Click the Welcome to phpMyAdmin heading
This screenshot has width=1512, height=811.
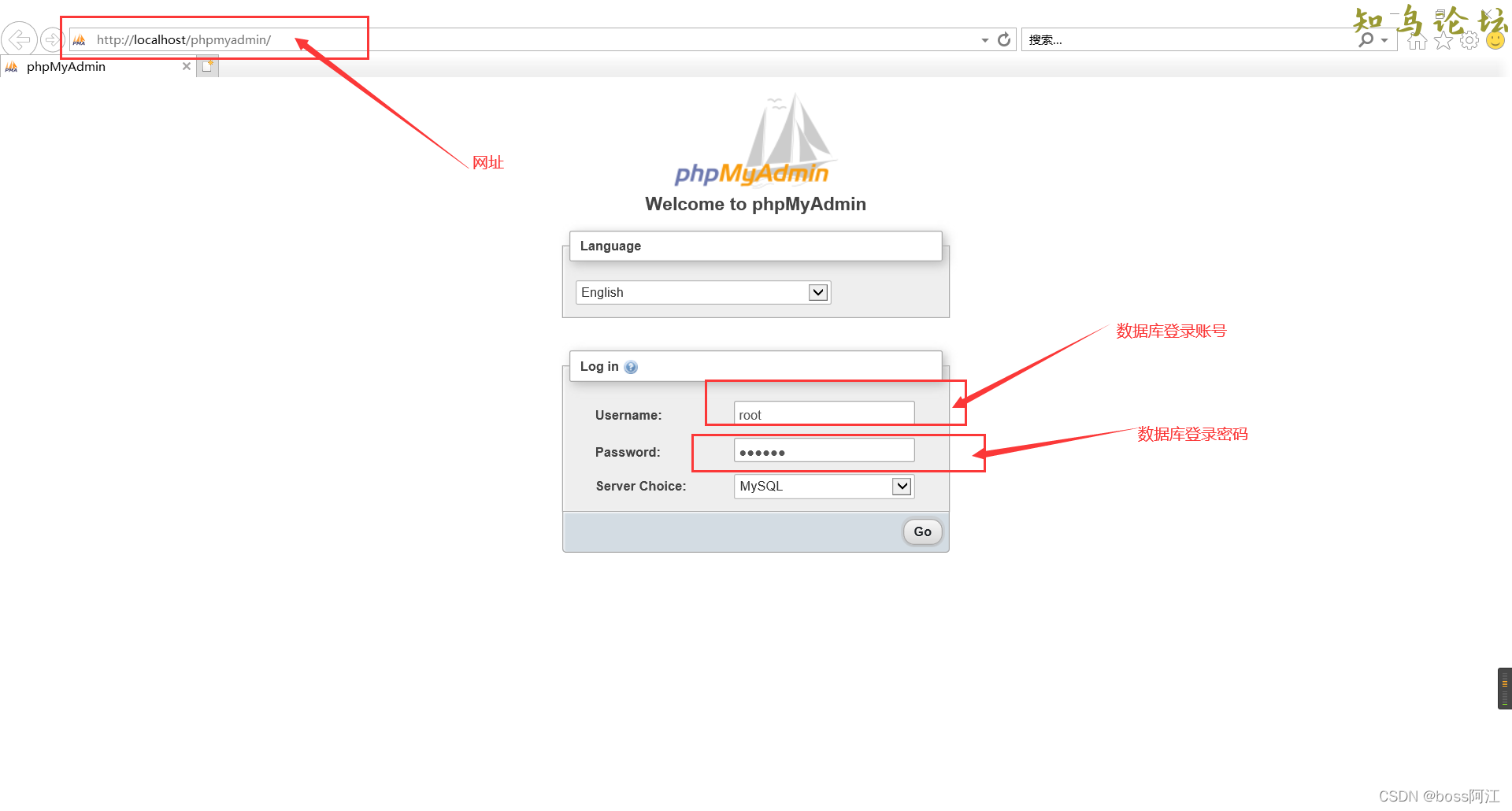(755, 204)
